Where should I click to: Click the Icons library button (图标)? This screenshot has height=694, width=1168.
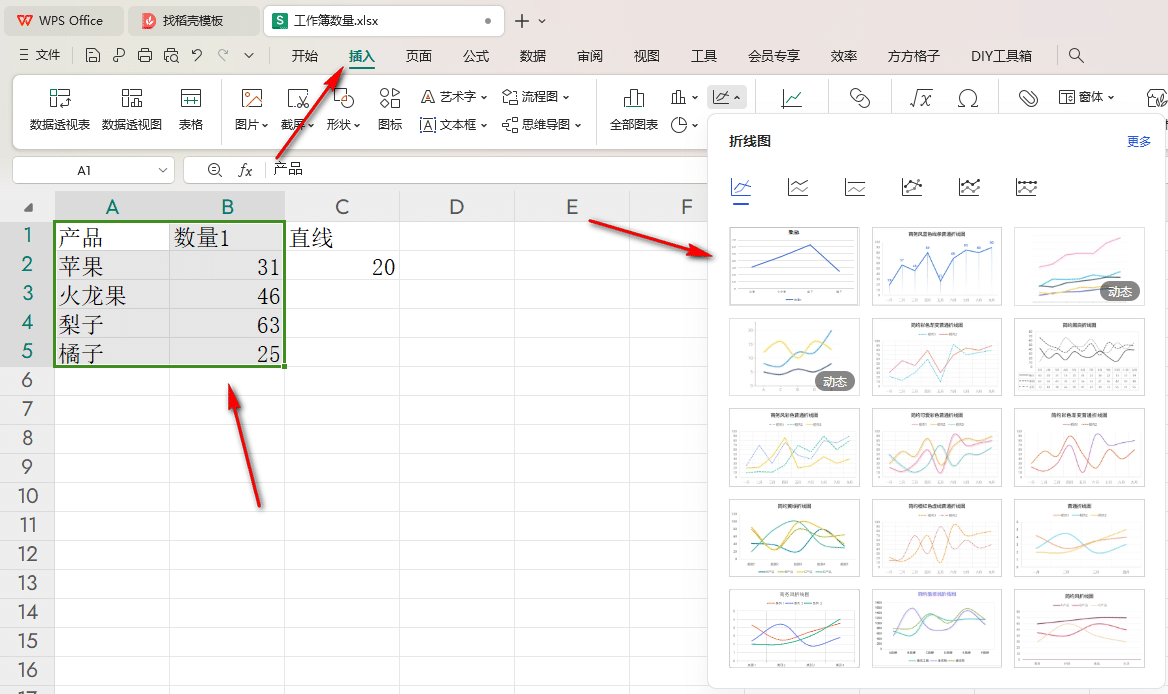point(390,109)
